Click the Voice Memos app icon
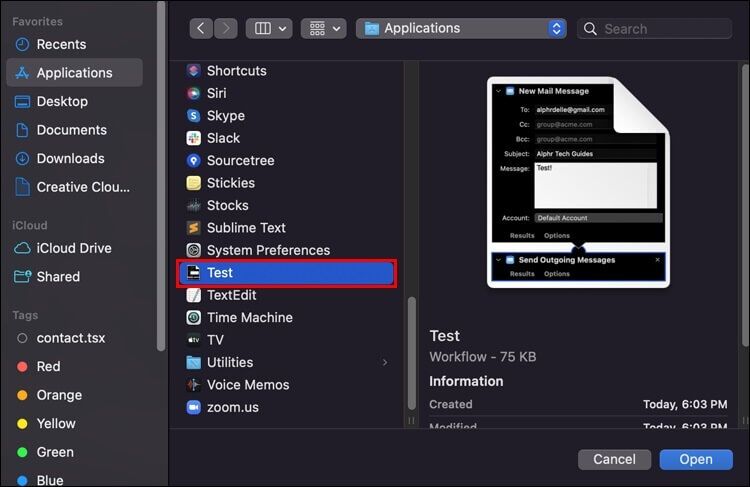This screenshot has height=487, width=750. [x=193, y=385]
